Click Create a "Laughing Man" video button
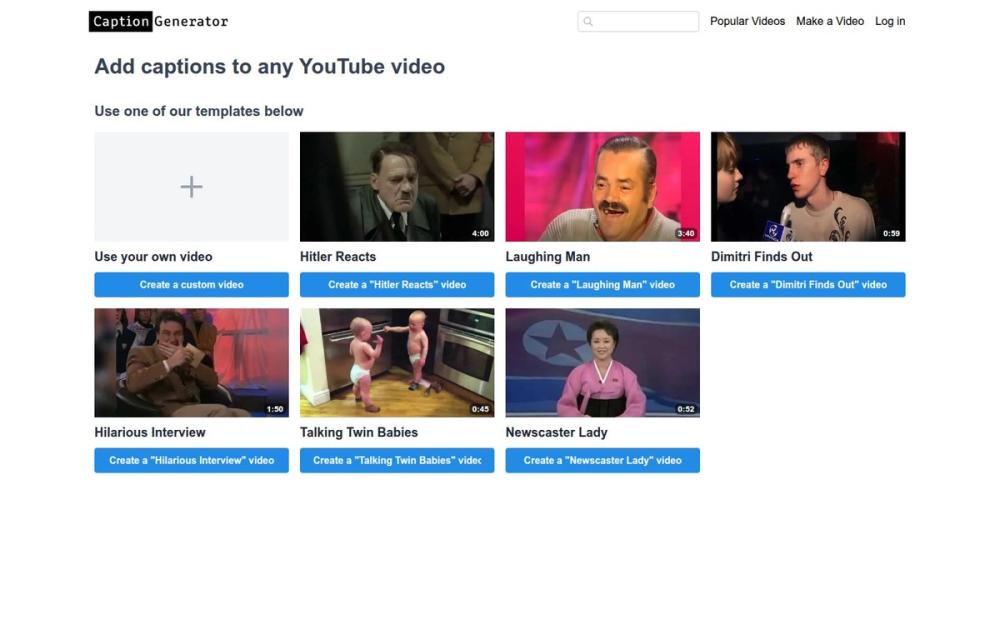 pyautogui.click(x=602, y=284)
